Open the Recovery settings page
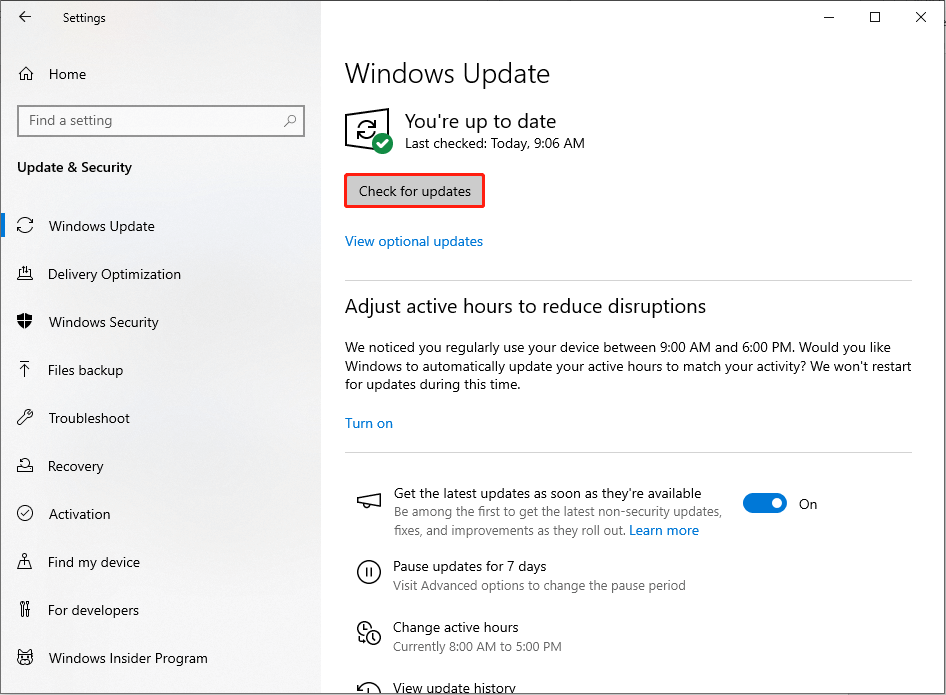The height and width of the screenshot is (695, 946). (x=75, y=466)
